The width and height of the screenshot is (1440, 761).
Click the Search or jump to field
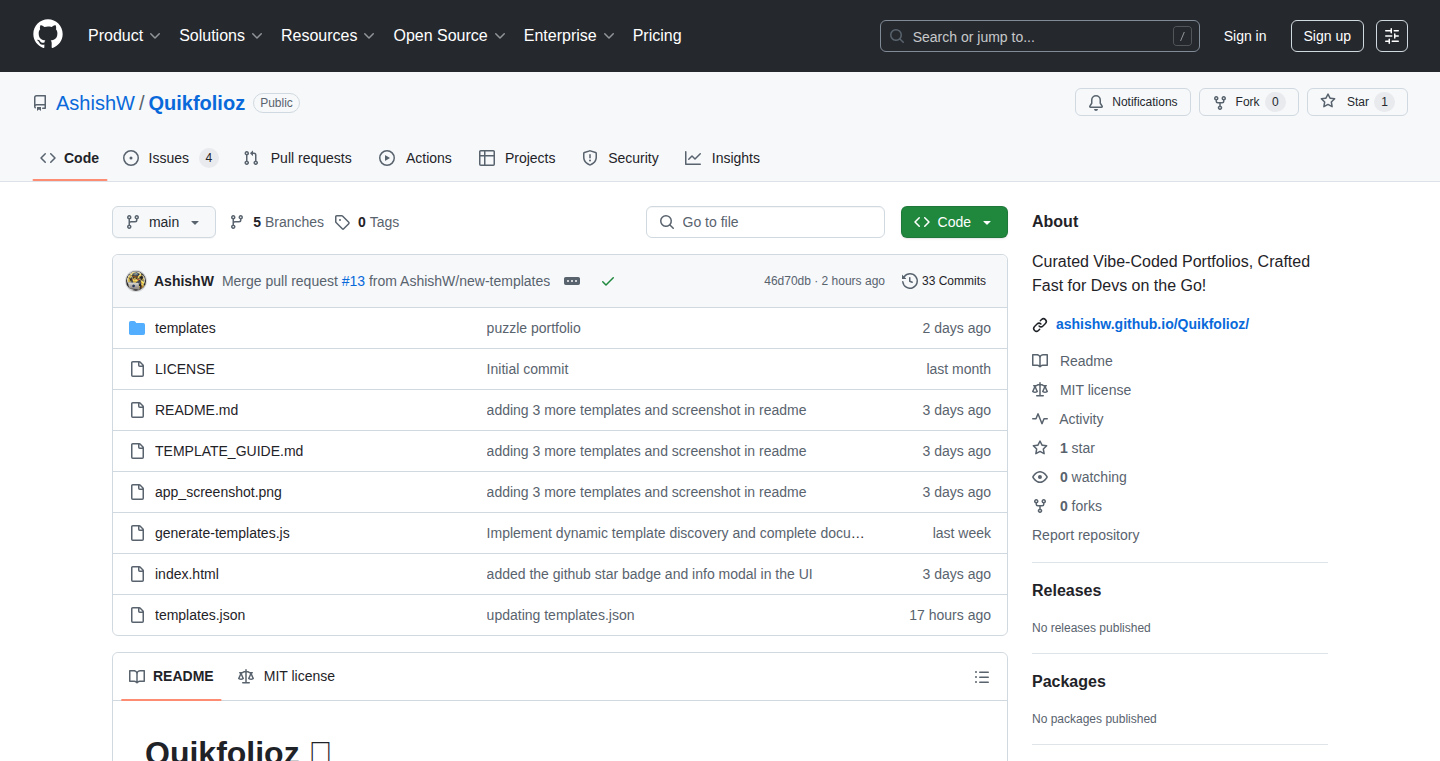point(1040,36)
